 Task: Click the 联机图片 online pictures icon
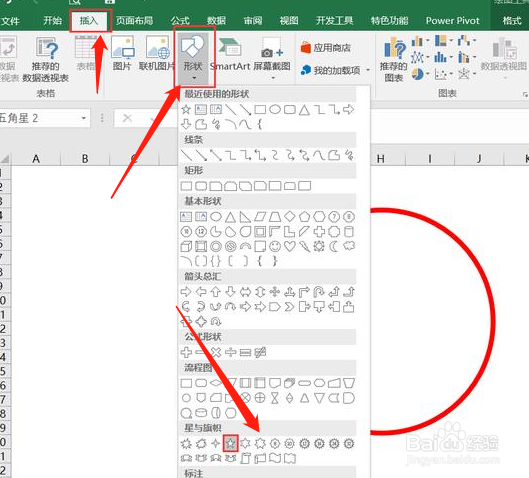click(x=157, y=53)
